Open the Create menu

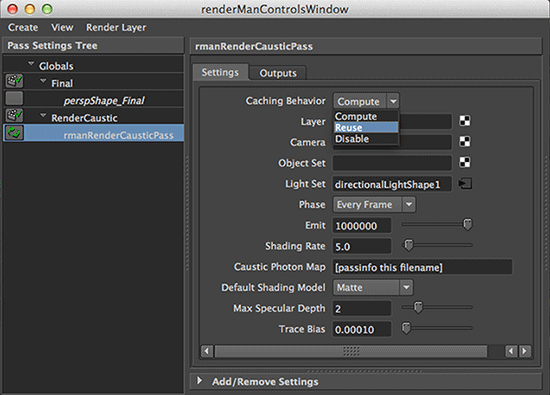(23, 27)
